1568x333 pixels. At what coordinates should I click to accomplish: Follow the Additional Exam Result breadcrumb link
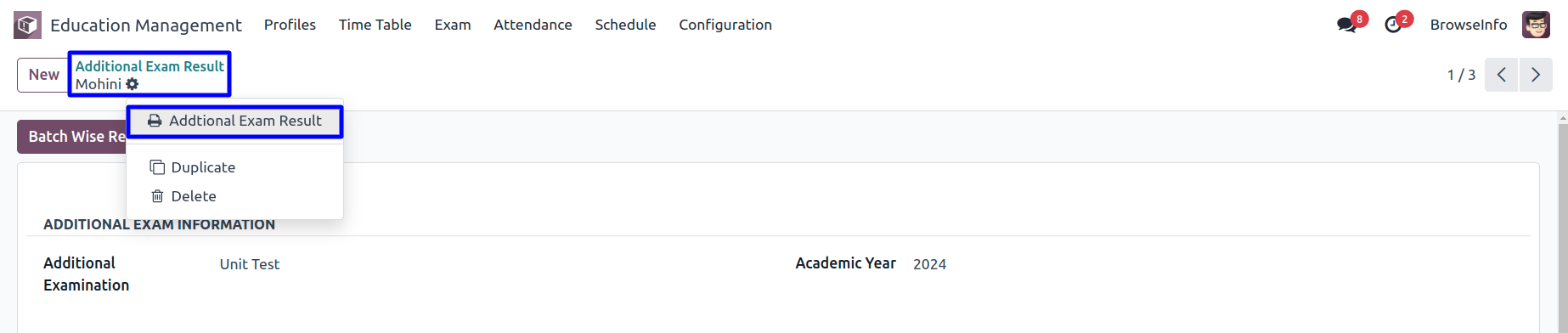149,65
